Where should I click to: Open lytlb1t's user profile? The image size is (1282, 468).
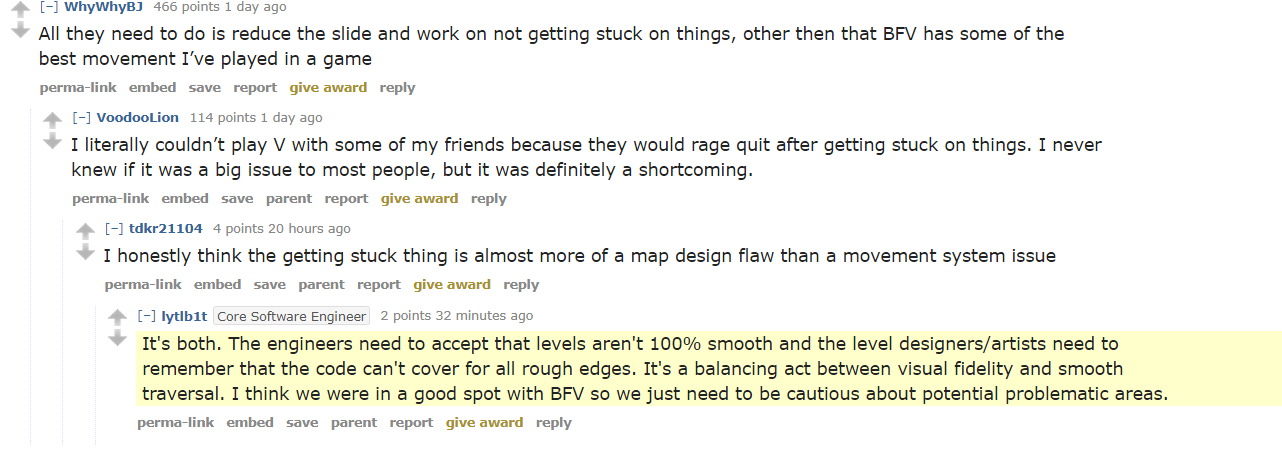pyautogui.click(x=184, y=316)
